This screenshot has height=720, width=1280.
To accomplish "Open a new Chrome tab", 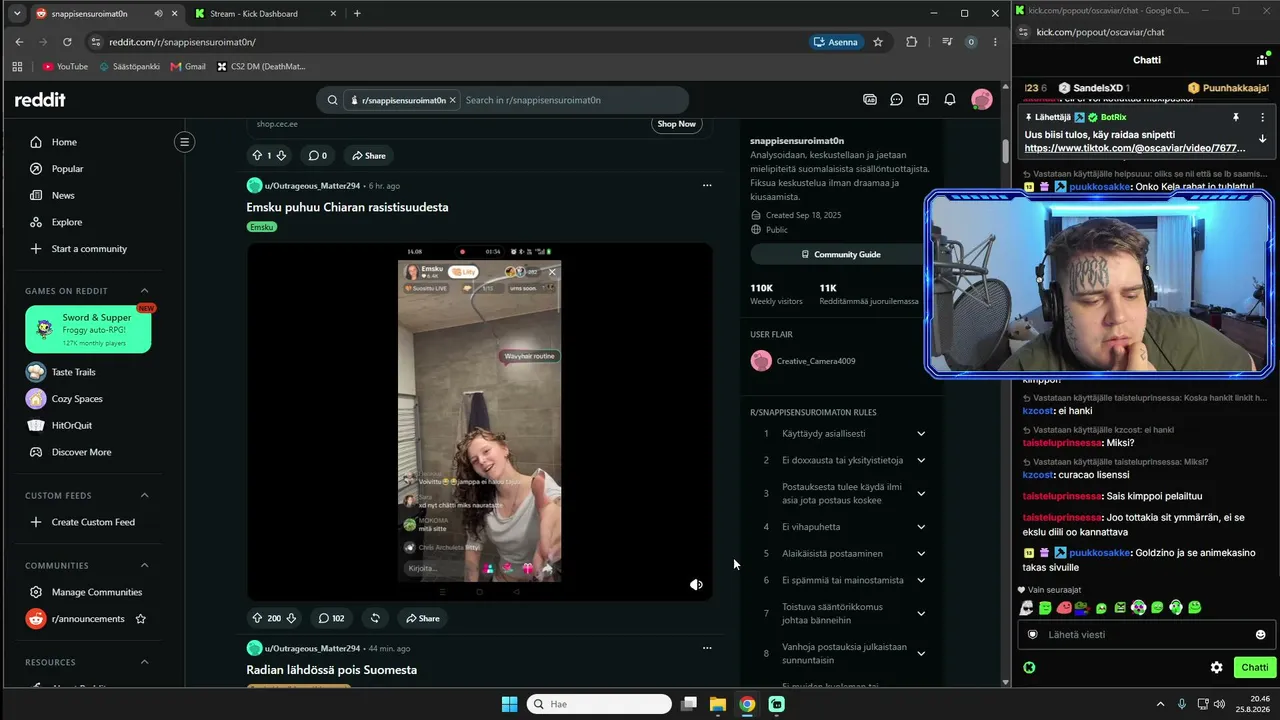I will click(357, 14).
